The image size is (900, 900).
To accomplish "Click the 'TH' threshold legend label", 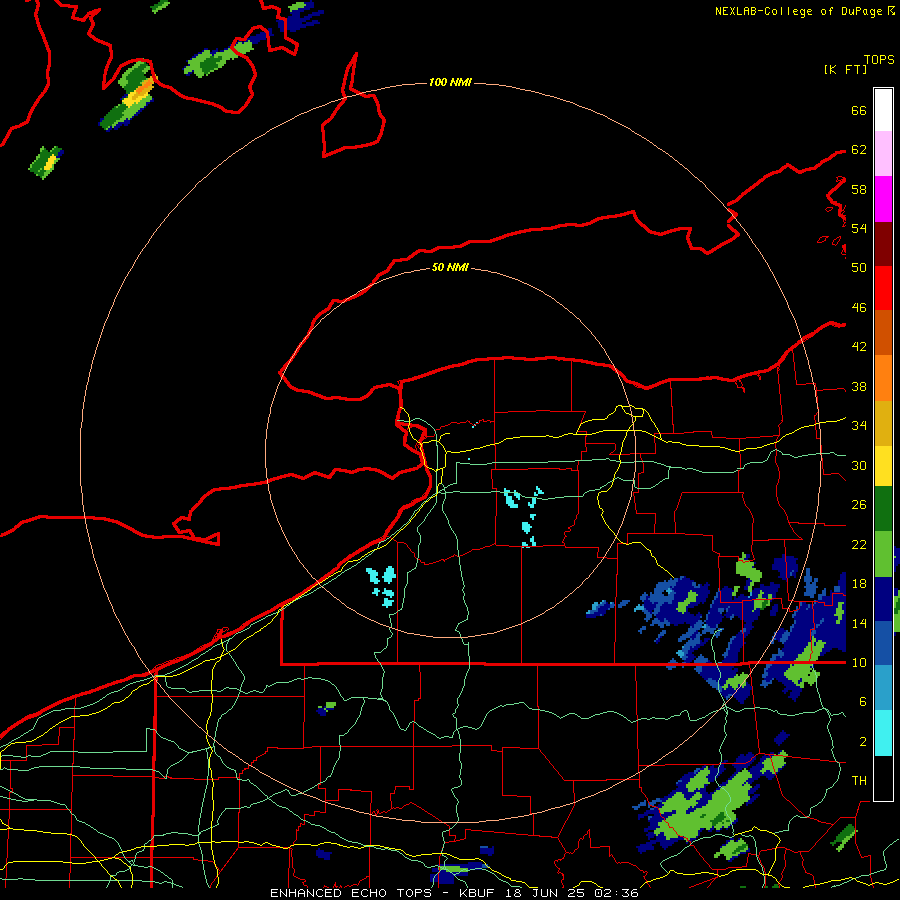I will (859, 781).
